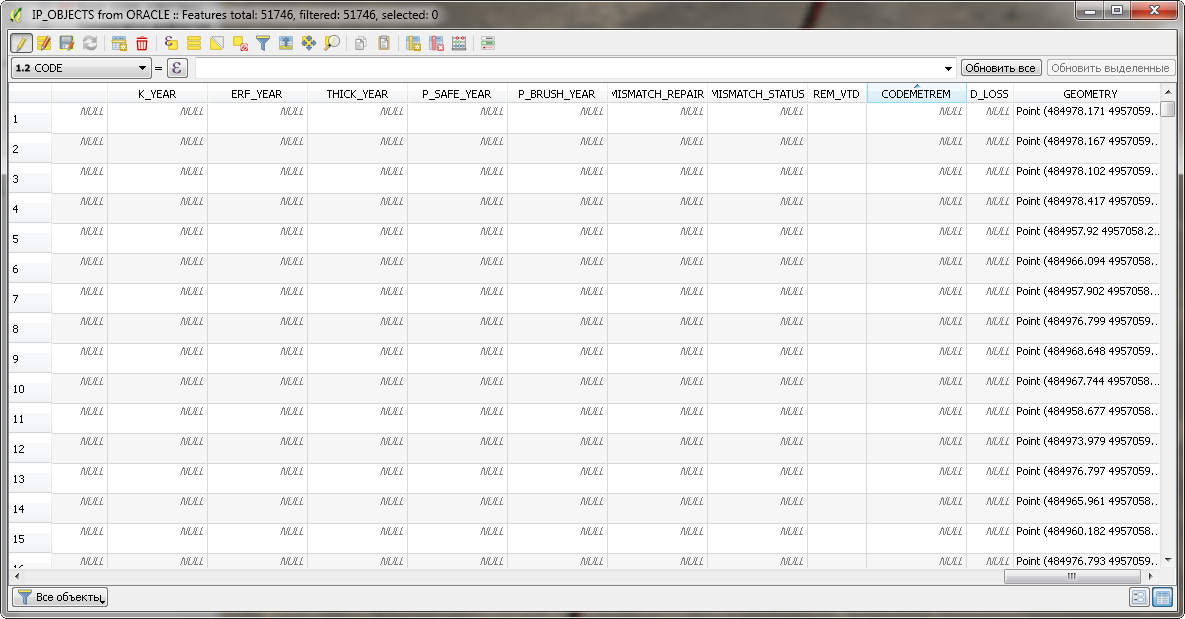
Task: Click the red Delete selected features icon
Action: 142,43
